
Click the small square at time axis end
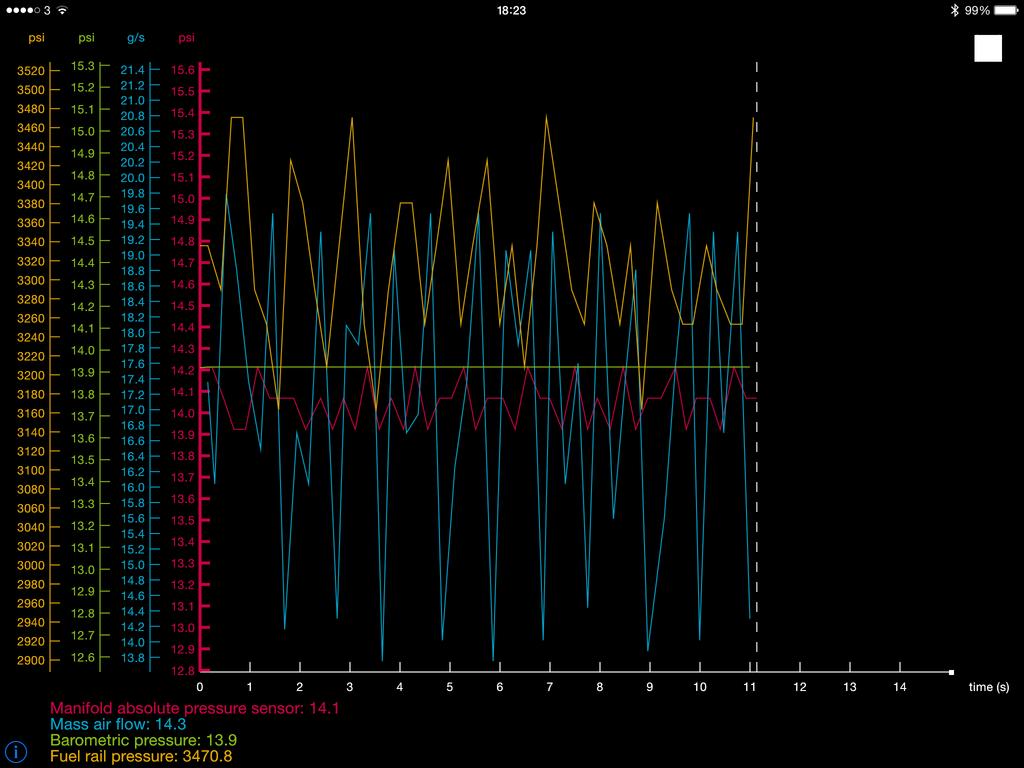point(951,673)
